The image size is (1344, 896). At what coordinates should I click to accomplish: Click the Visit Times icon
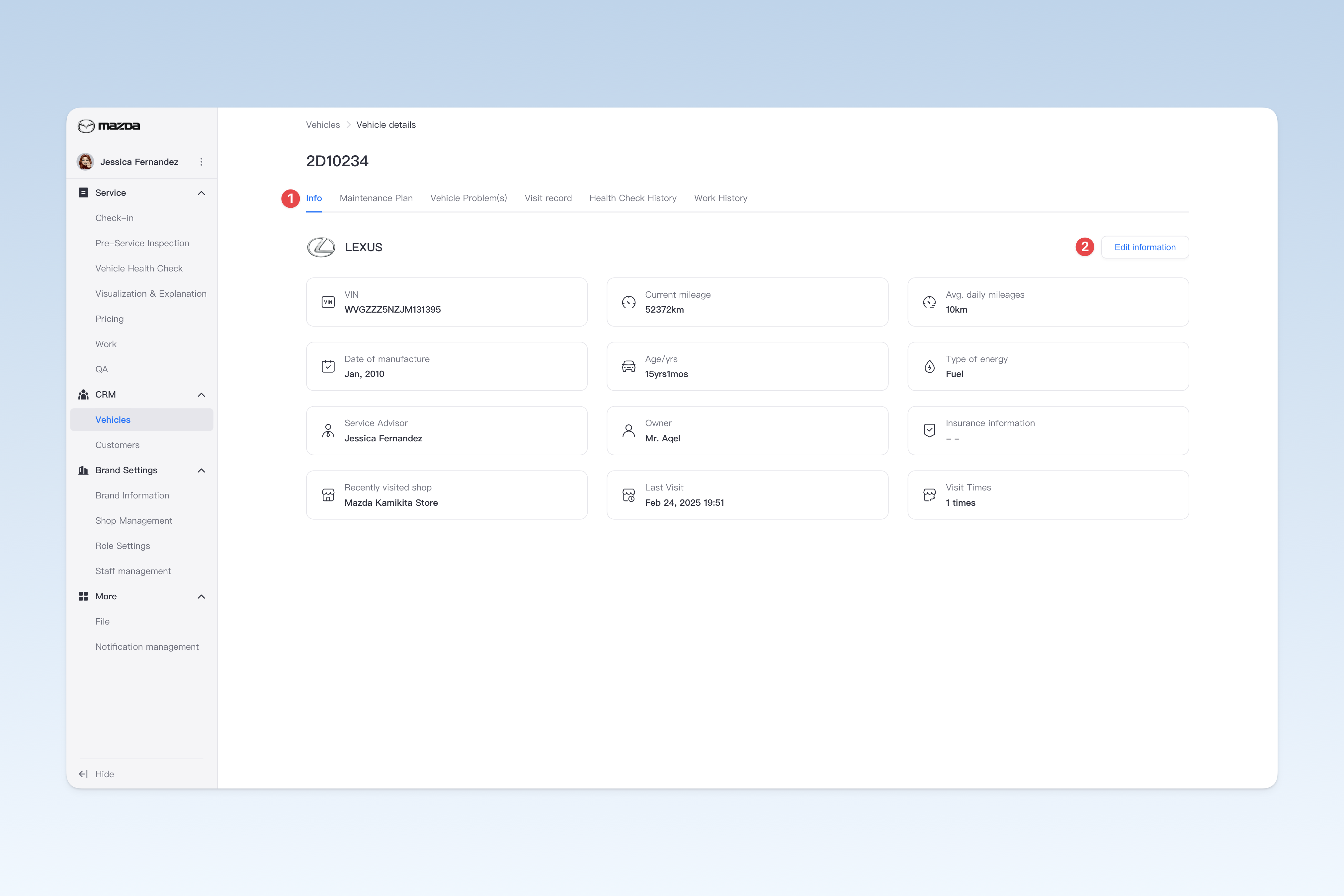click(930, 495)
